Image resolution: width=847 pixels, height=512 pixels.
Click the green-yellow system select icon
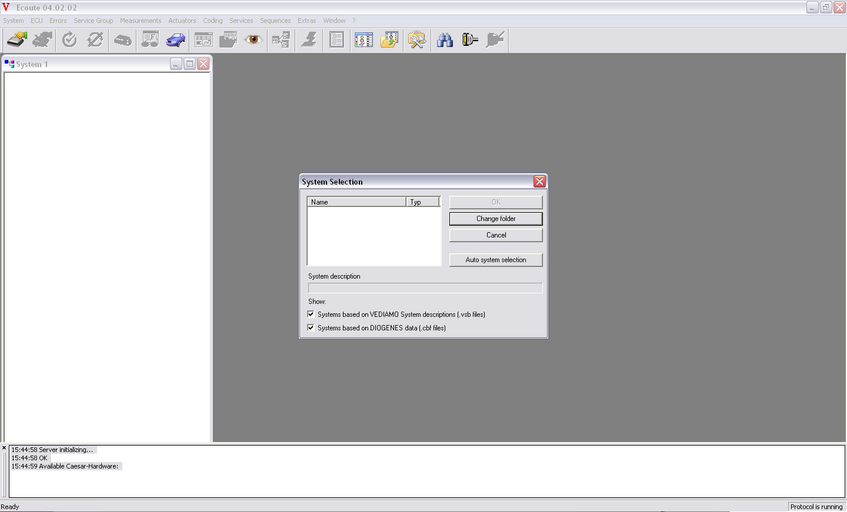(x=17, y=40)
